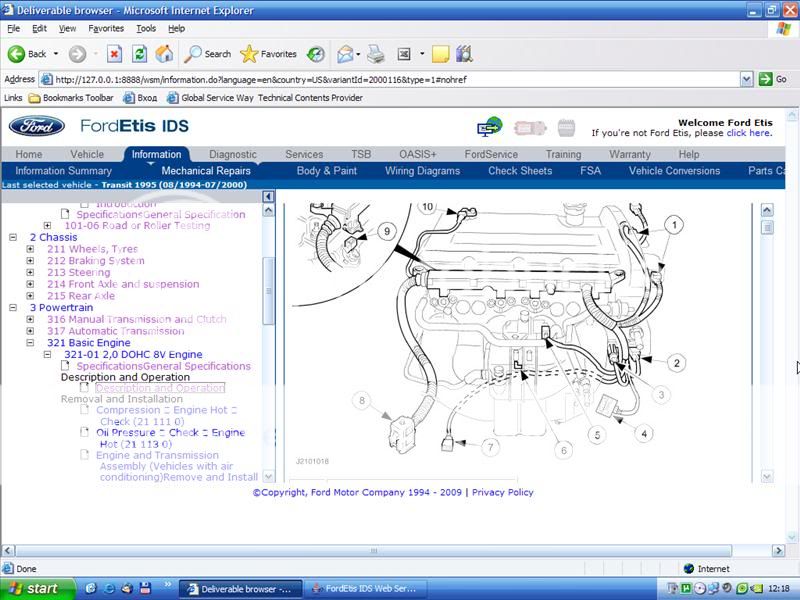Open Bookmarks Toolbar links folder
Image resolution: width=800 pixels, height=600 pixels.
coord(71,97)
